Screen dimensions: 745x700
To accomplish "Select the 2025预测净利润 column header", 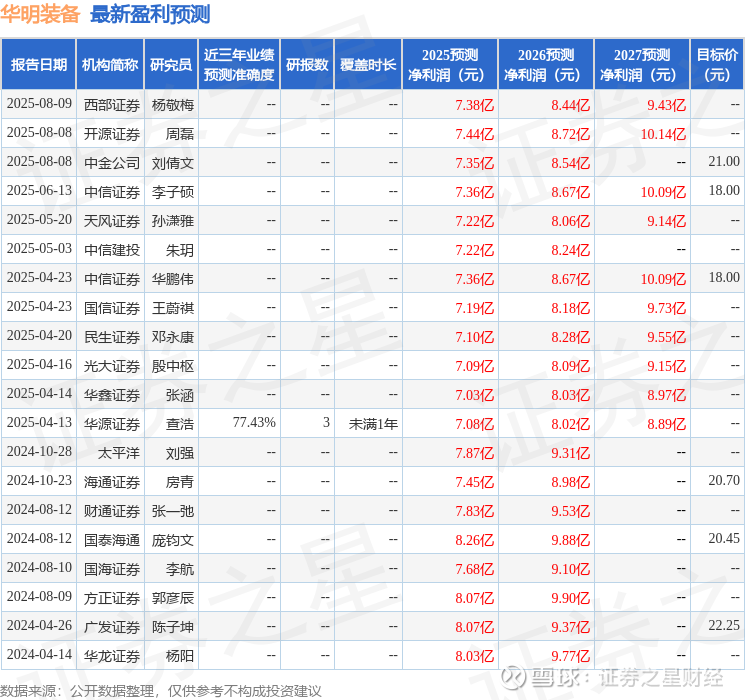I will 450,65.
